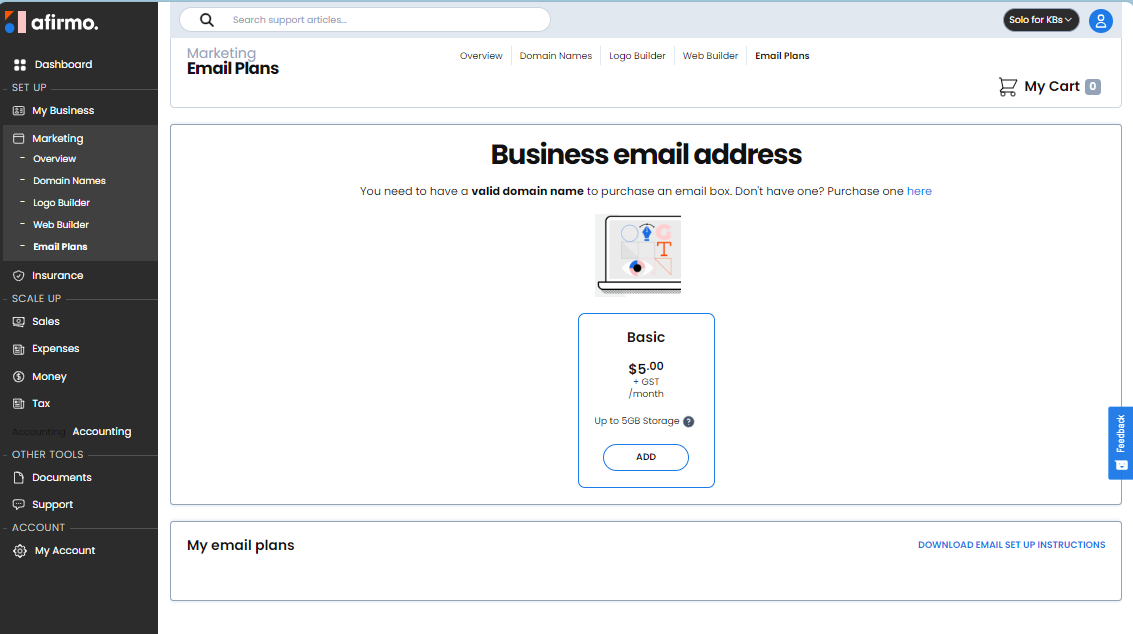Click the 'My email plans' heading
This screenshot has height=634, width=1133.
[x=241, y=546]
